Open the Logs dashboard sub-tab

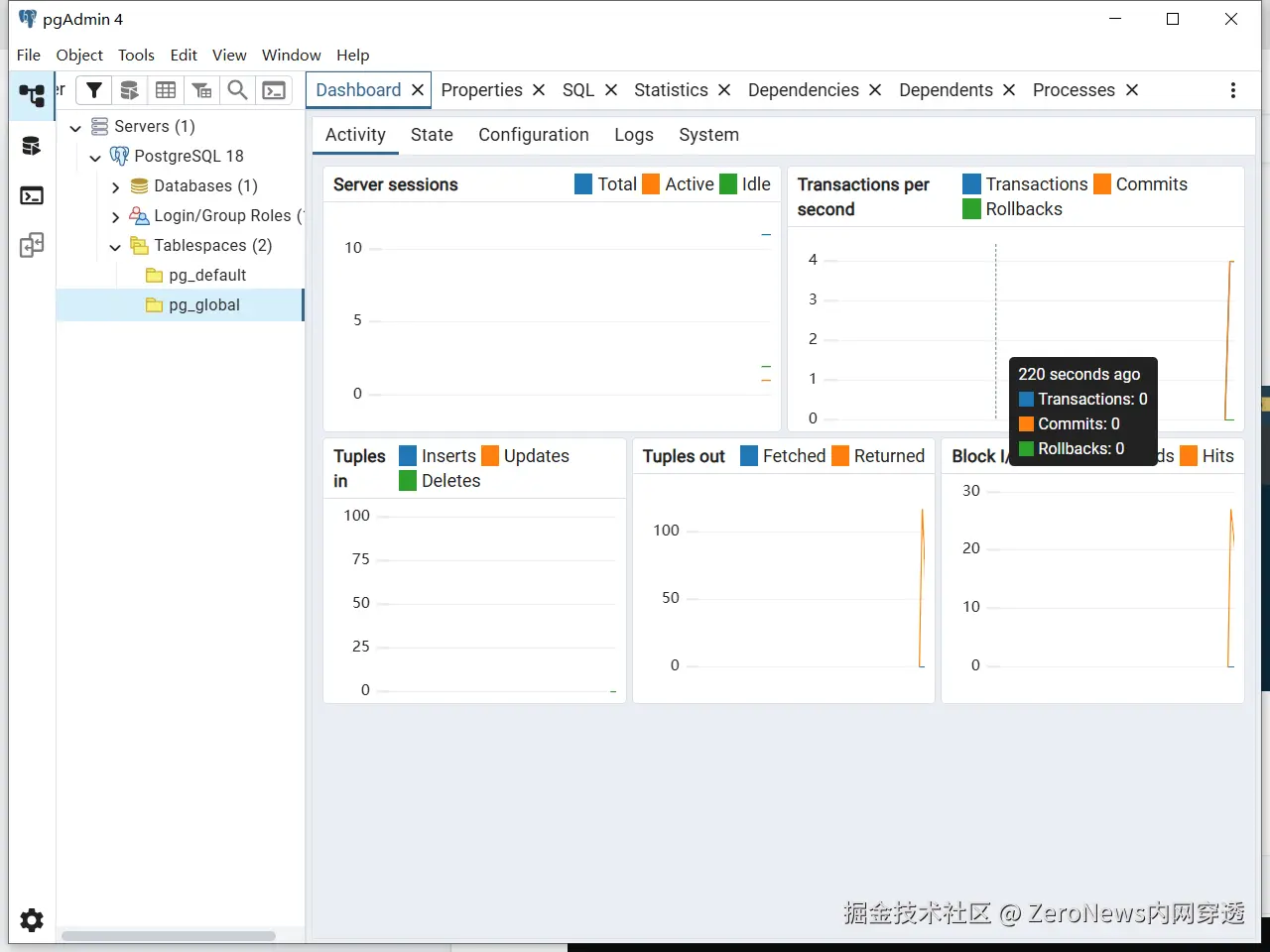click(634, 135)
